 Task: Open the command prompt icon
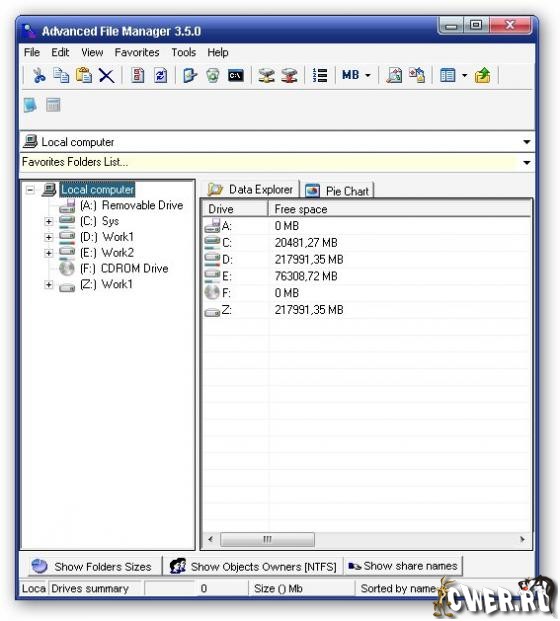click(x=236, y=75)
